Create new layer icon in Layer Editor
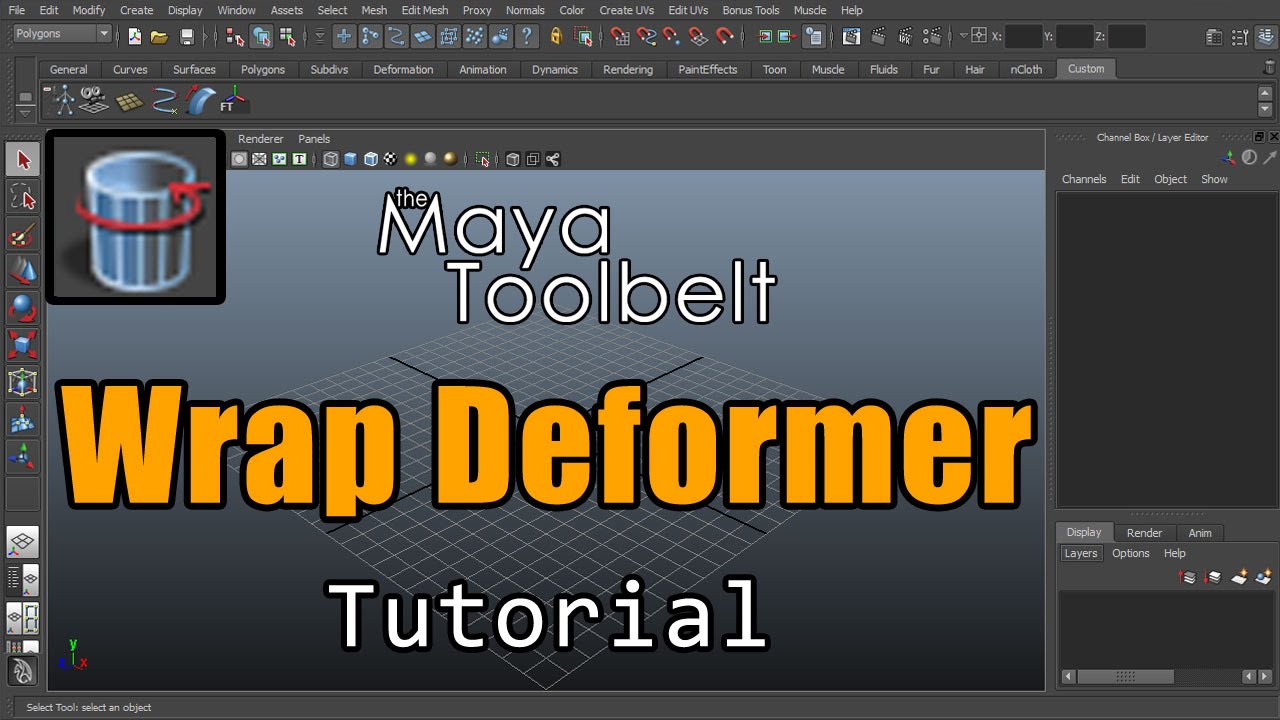The height and width of the screenshot is (720, 1280). tap(1240, 576)
